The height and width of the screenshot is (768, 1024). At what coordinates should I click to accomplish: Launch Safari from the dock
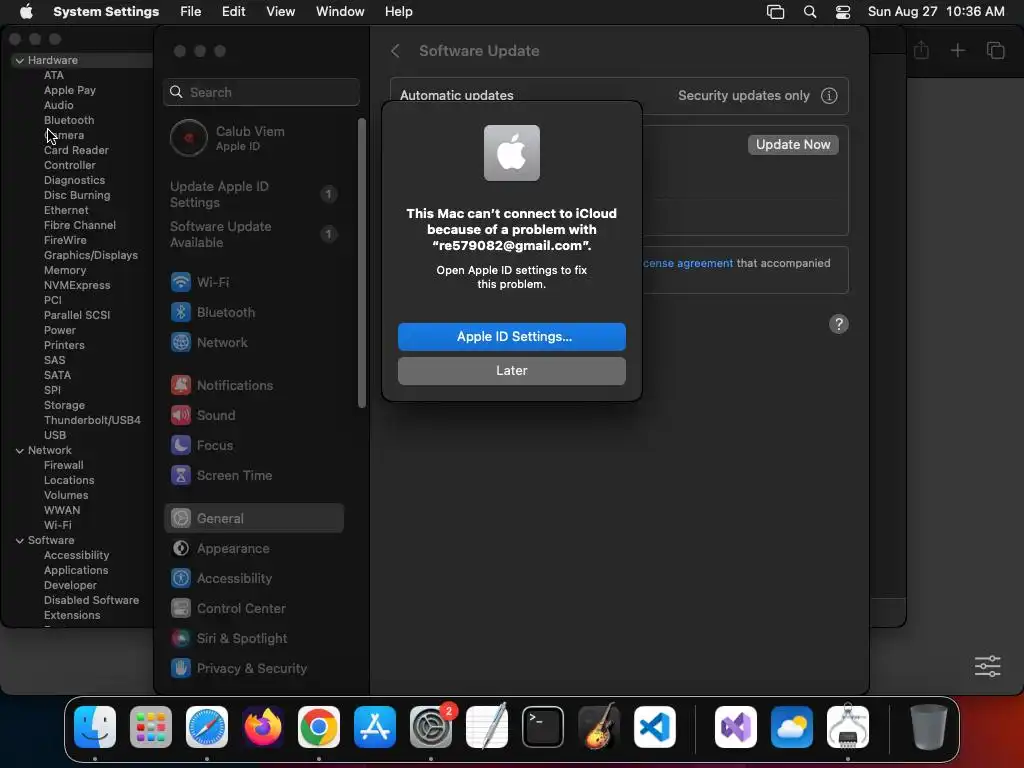[207, 726]
